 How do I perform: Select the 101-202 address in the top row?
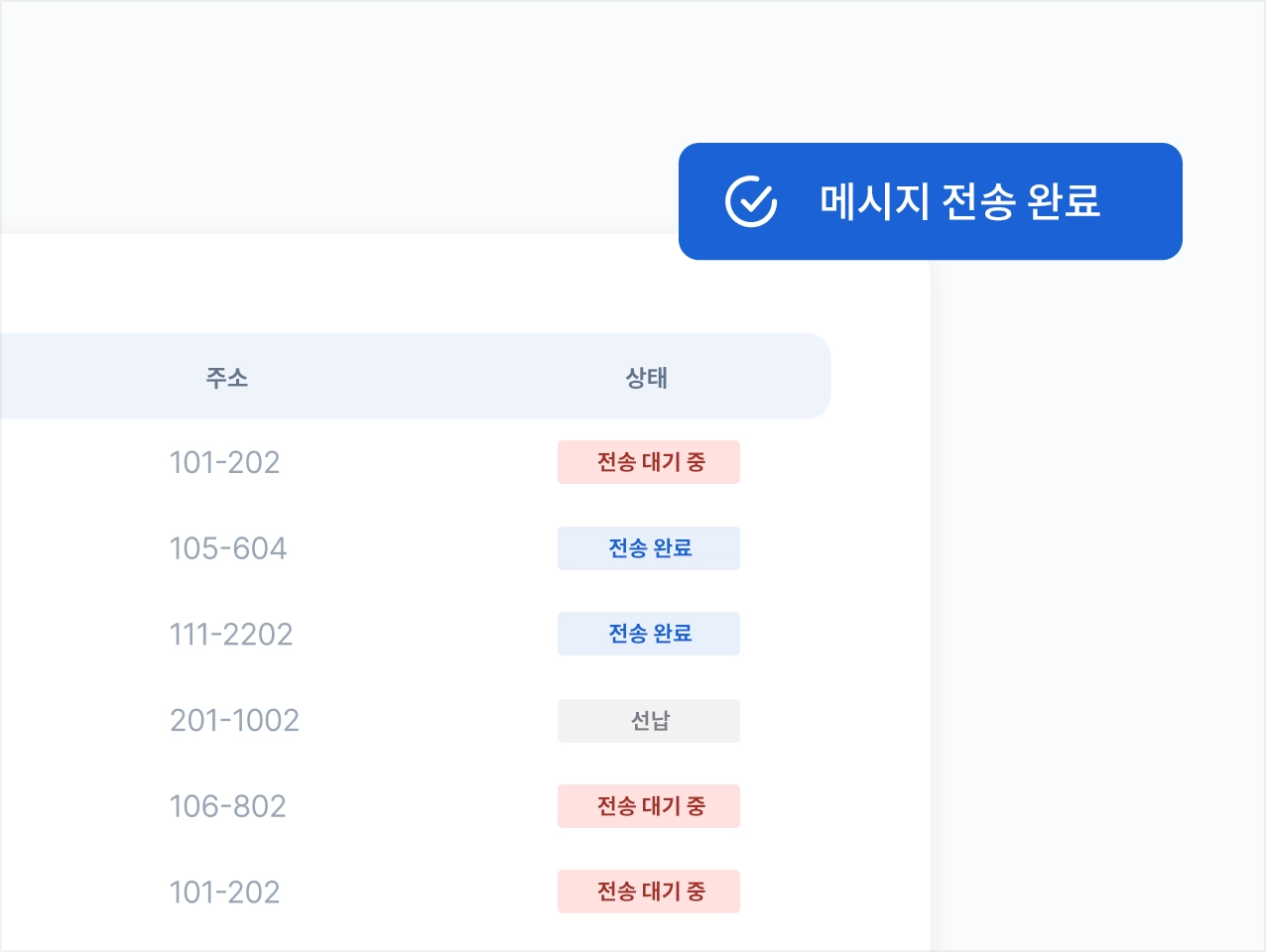pos(224,462)
